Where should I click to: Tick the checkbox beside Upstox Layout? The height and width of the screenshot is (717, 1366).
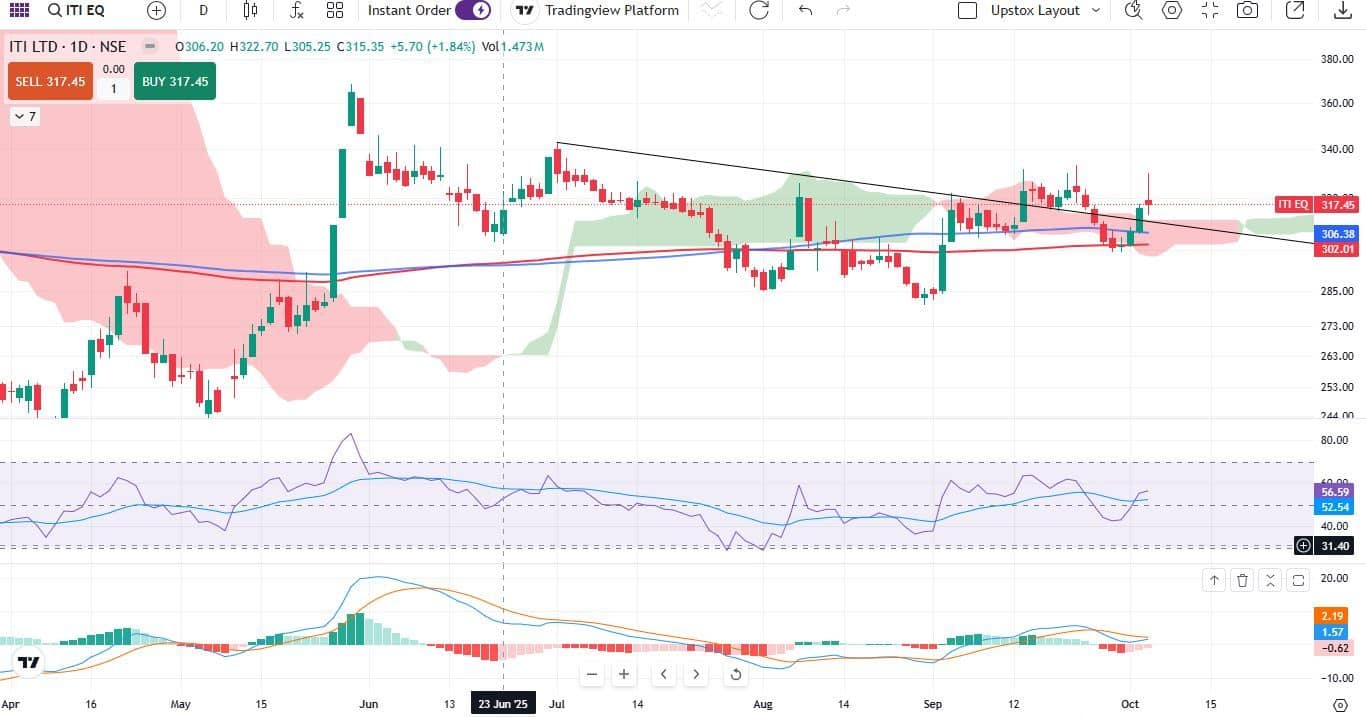click(x=967, y=11)
